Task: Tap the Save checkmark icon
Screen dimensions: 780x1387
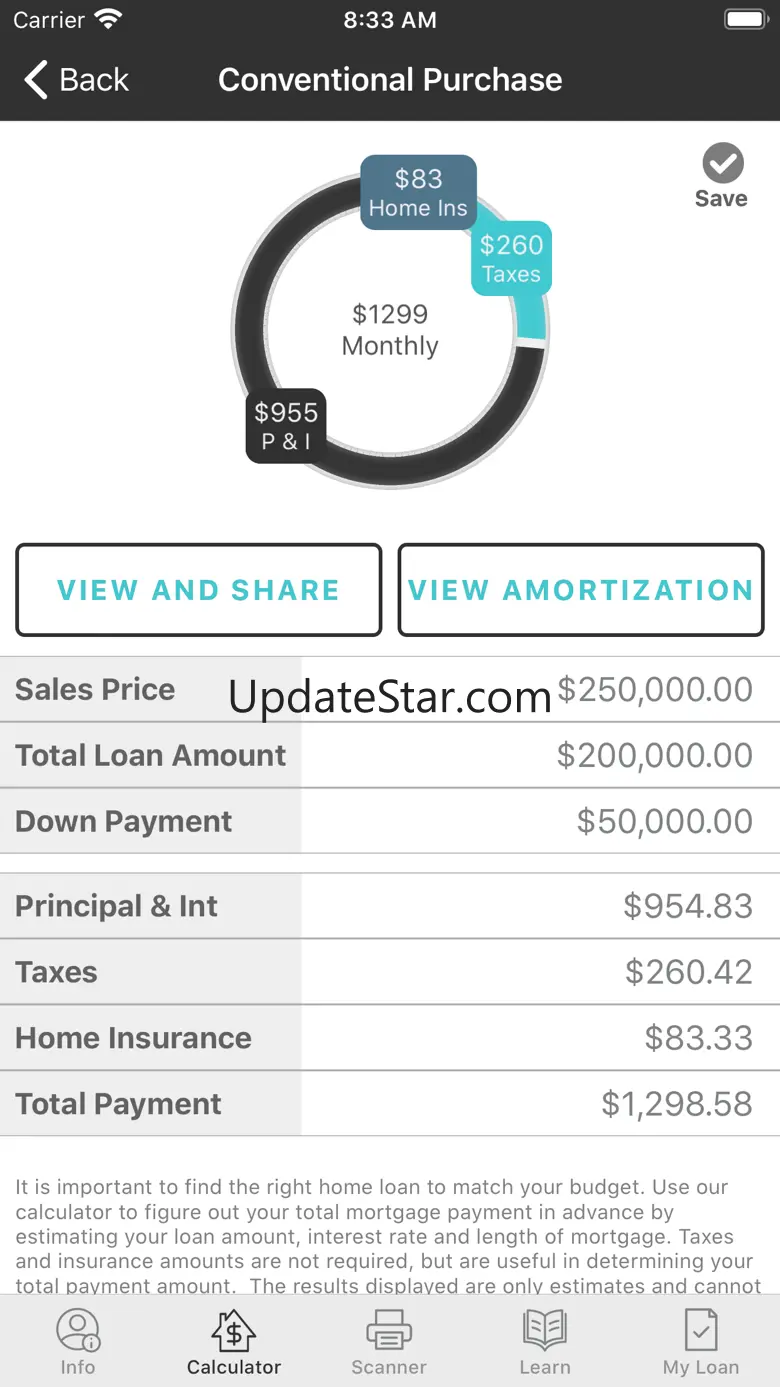Action: click(722, 163)
